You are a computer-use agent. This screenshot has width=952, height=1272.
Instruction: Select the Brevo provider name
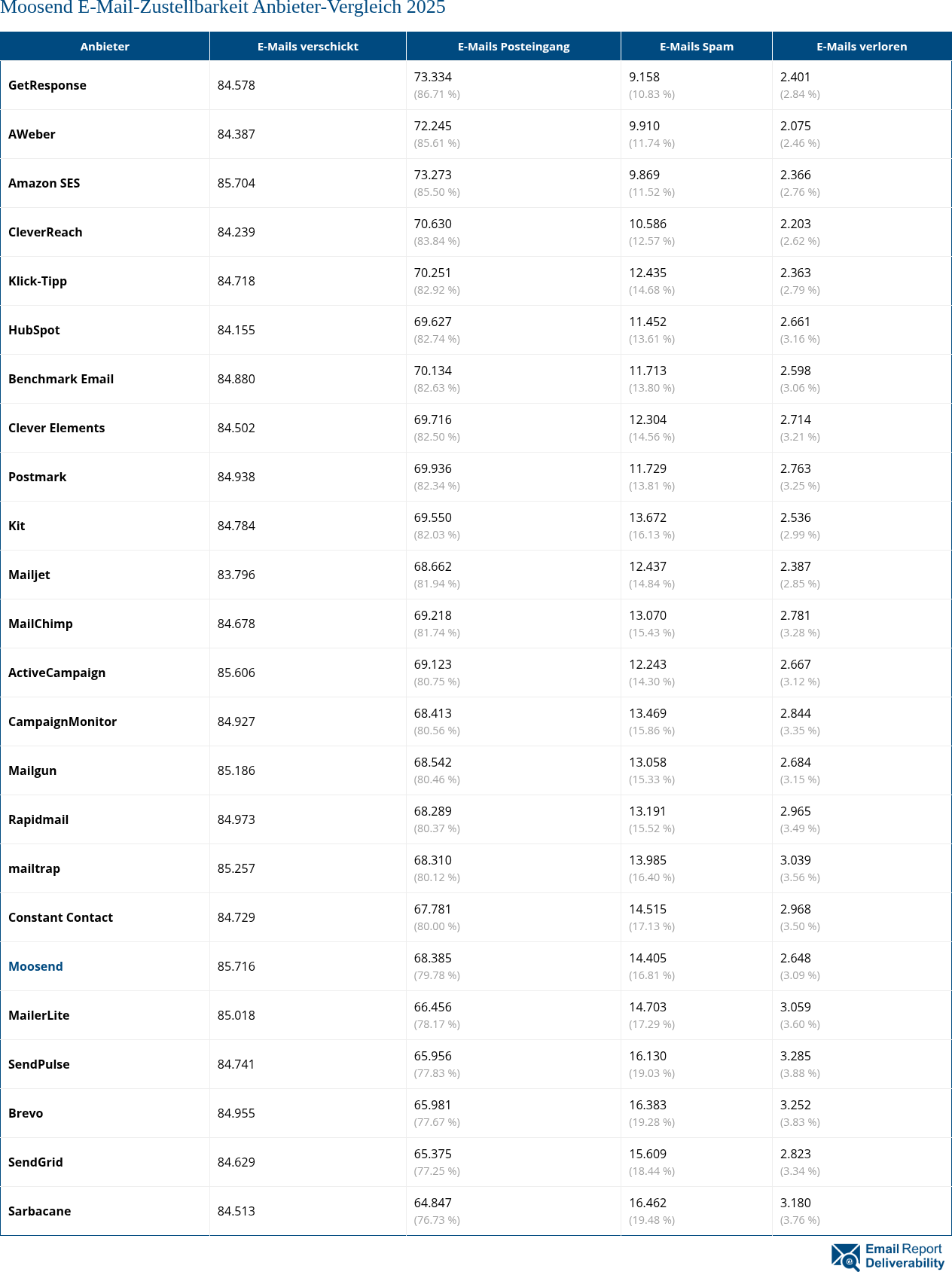pos(26,1113)
